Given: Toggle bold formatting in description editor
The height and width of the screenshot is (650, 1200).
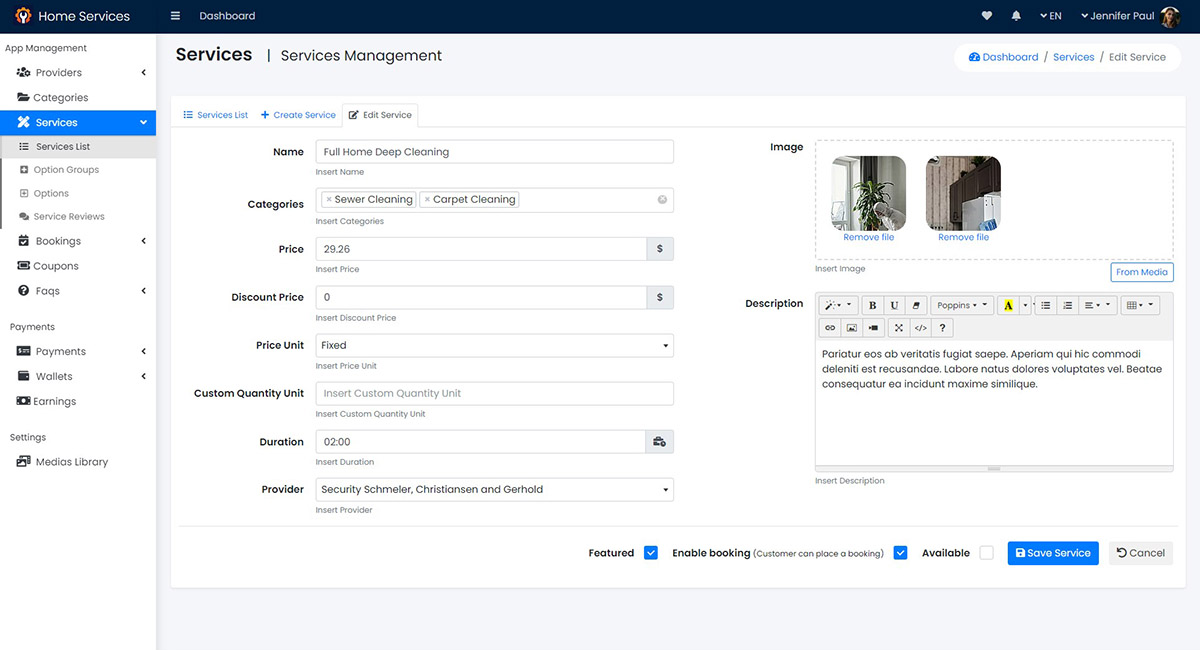Looking at the screenshot, I should pos(872,305).
